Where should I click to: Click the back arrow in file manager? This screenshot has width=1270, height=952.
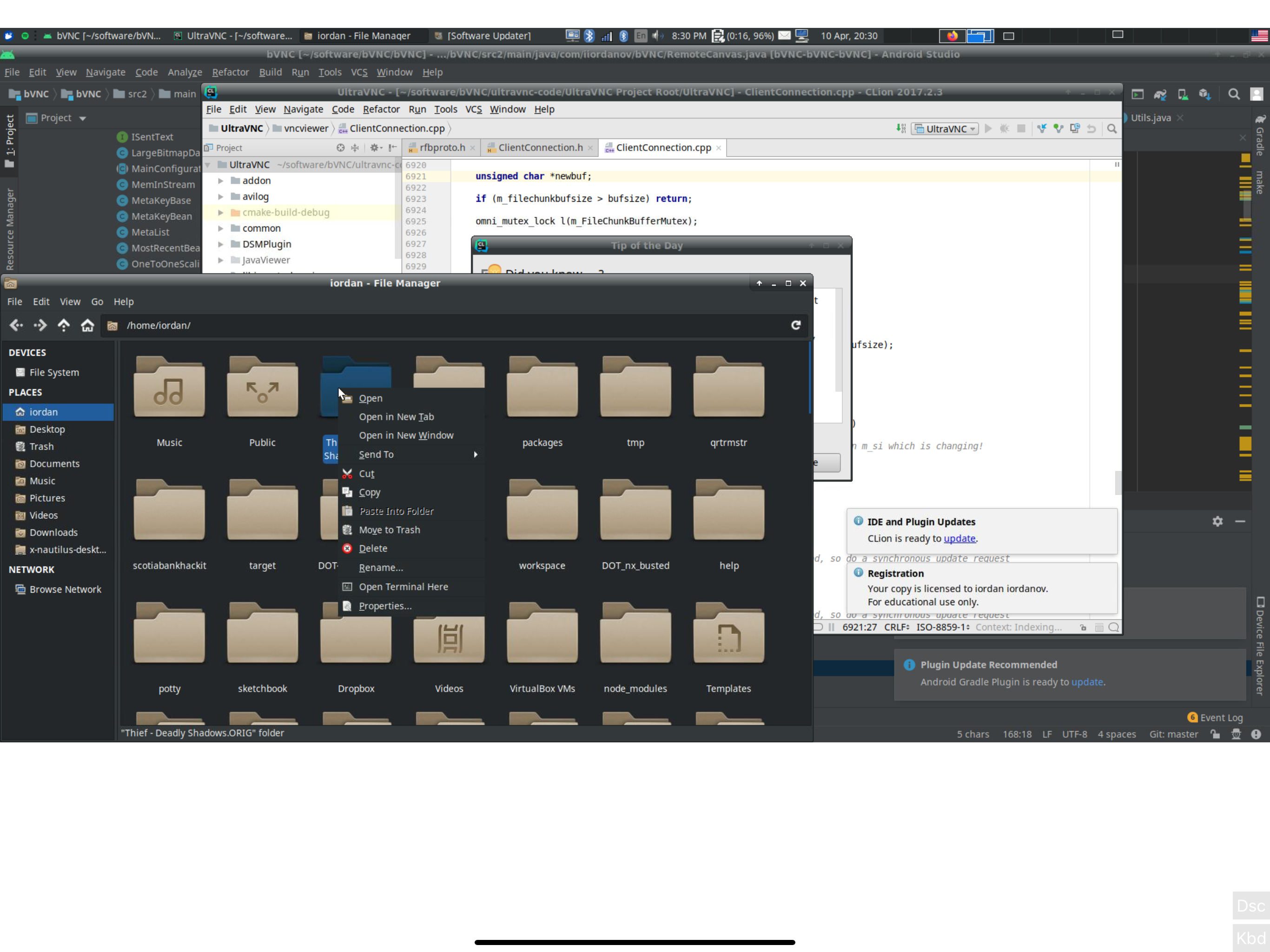pos(16,325)
